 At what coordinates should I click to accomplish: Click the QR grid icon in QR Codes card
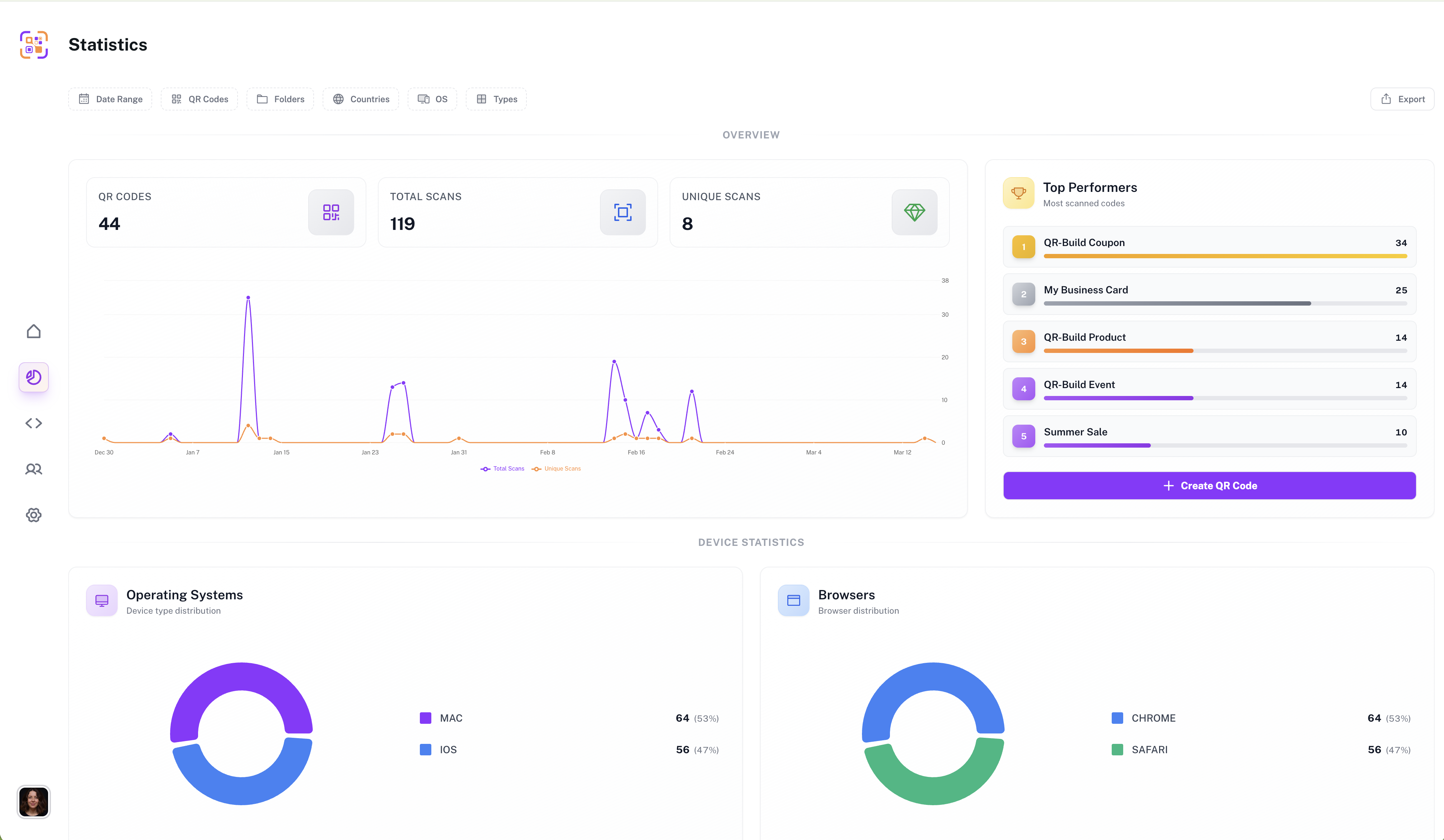pos(330,212)
